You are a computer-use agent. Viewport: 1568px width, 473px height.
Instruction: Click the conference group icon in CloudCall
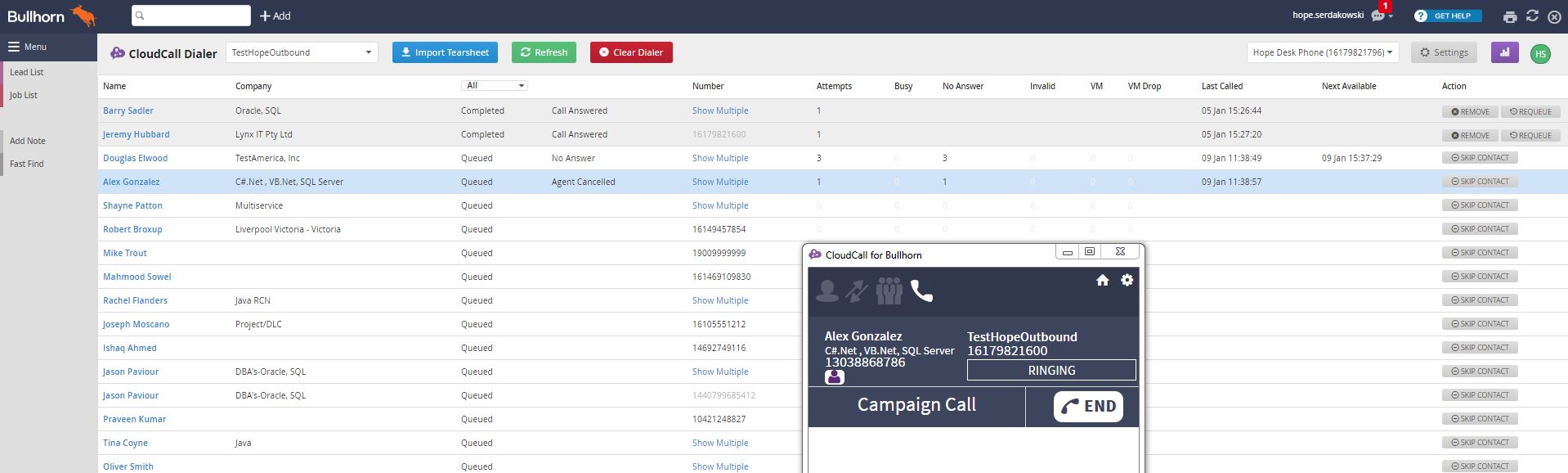point(889,291)
